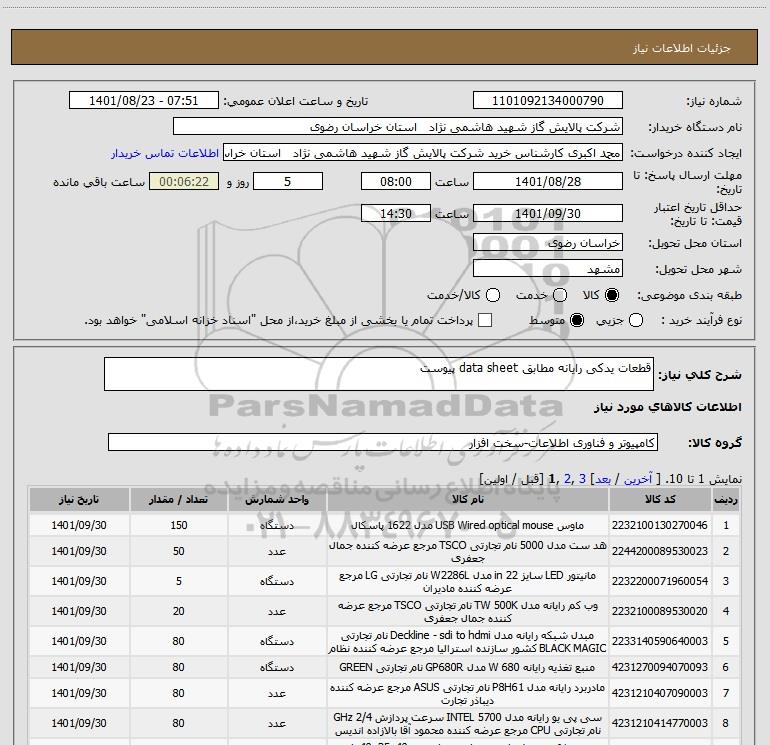Click the response deadline date field 1401/08/28
770x745 pixels.
547,181
